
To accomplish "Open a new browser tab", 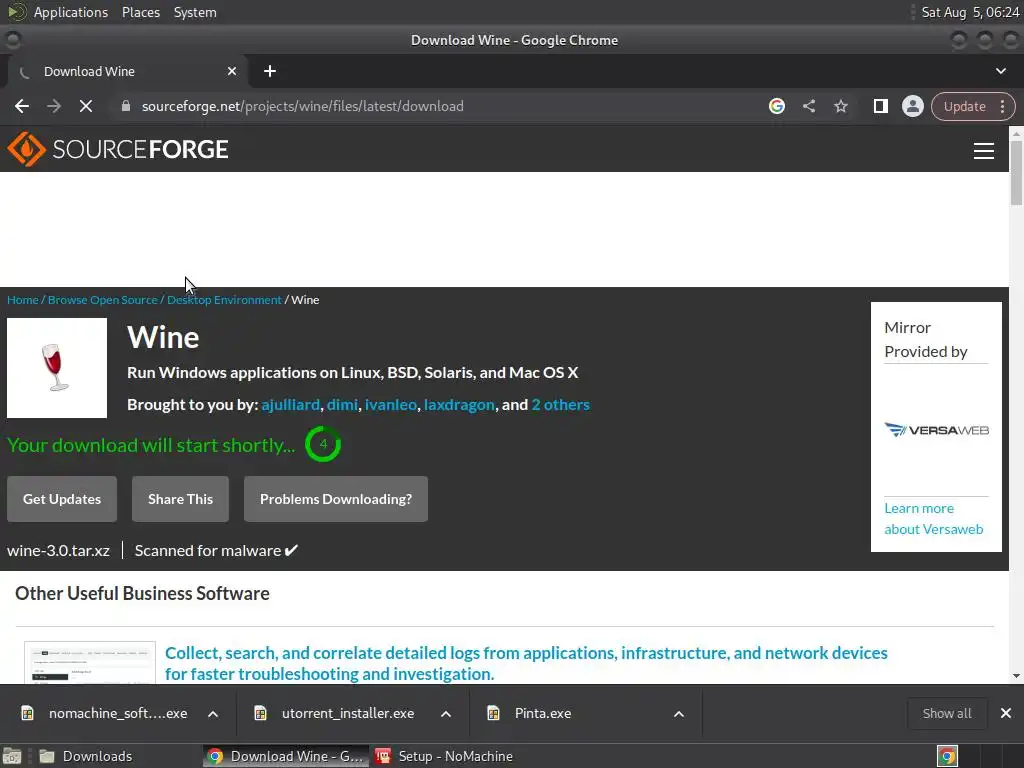I will 270,71.
